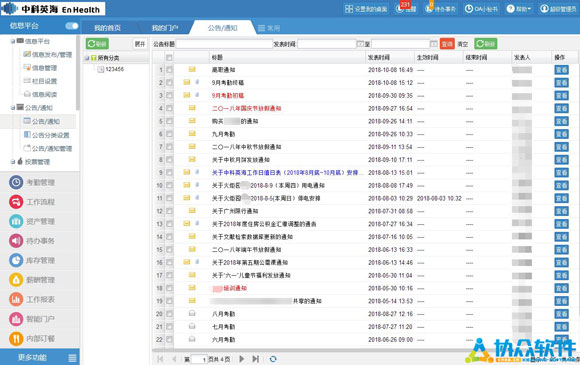Switch to the 我的门户 tab

click(x=165, y=28)
